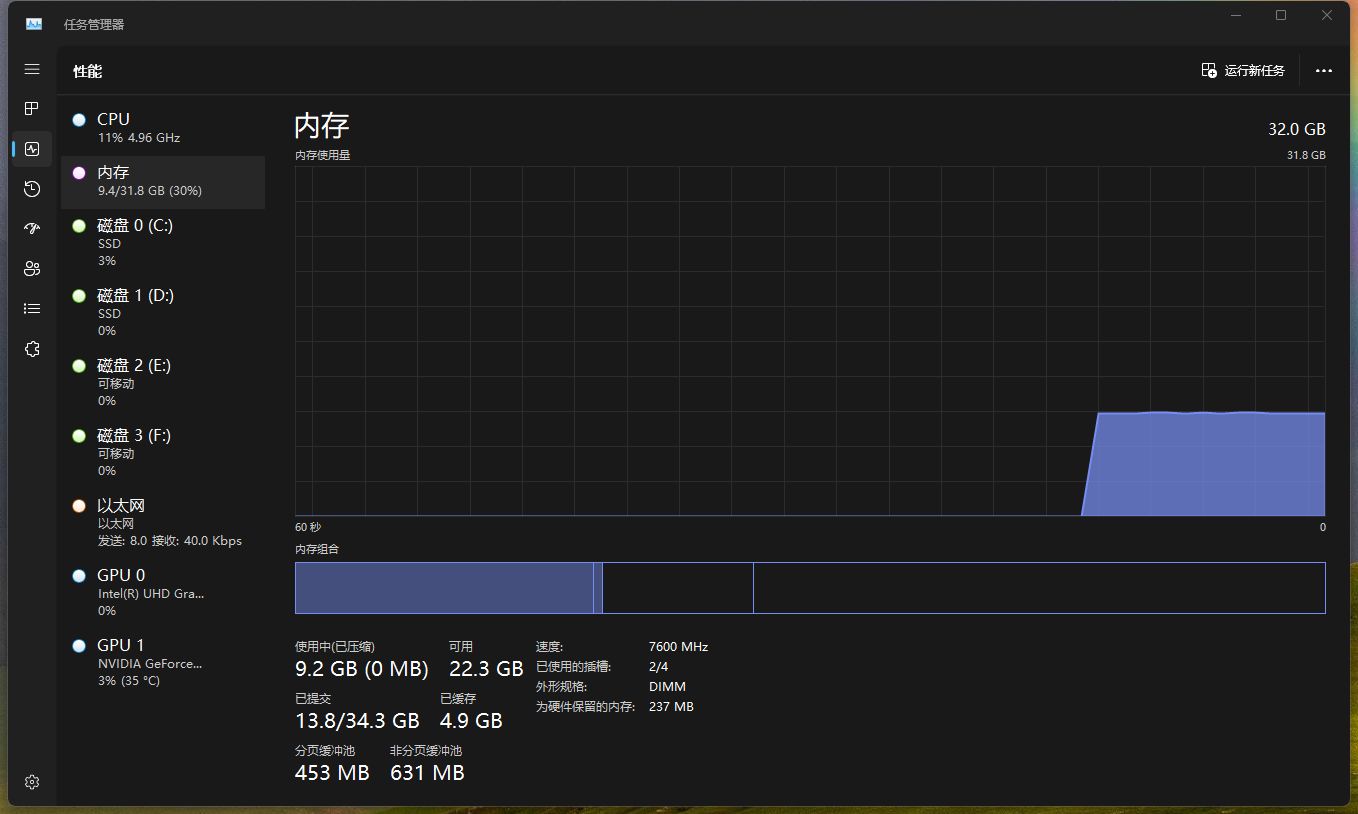Open the hamburger navigation menu
The height and width of the screenshot is (814, 1358).
[x=32, y=69]
